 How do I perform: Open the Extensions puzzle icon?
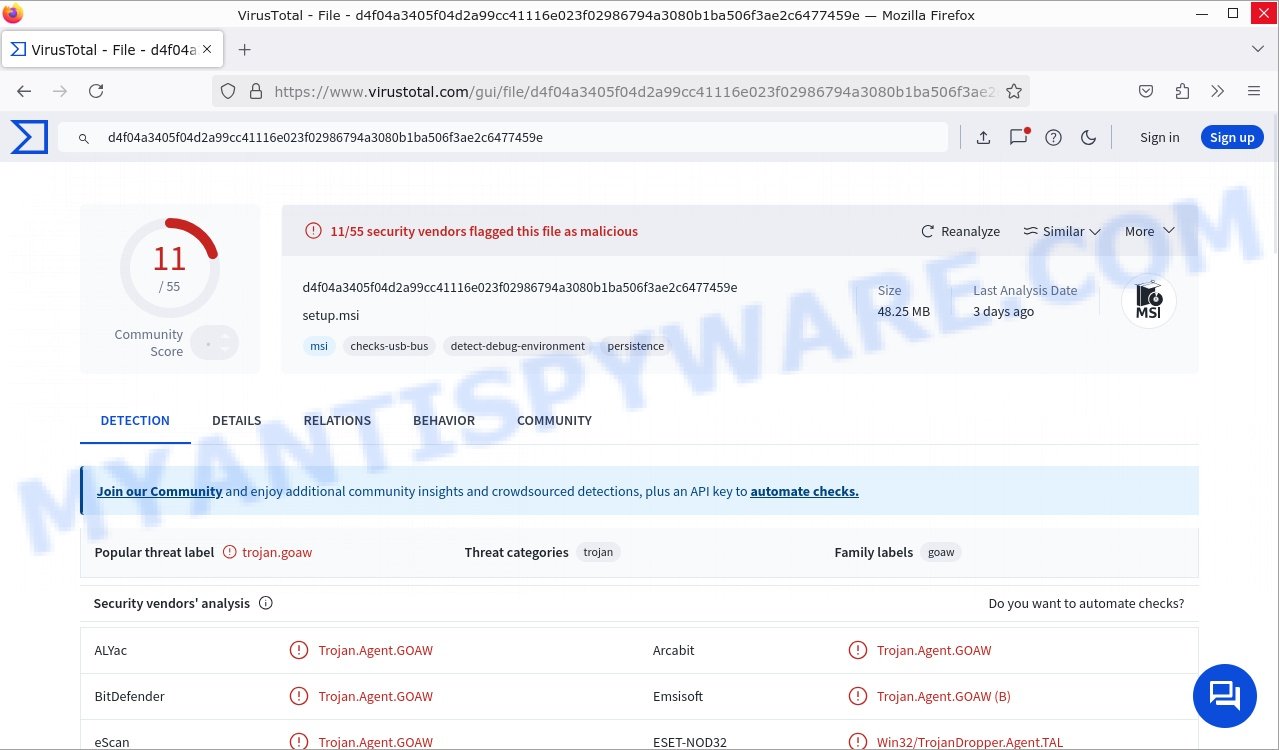(x=1182, y=91)
